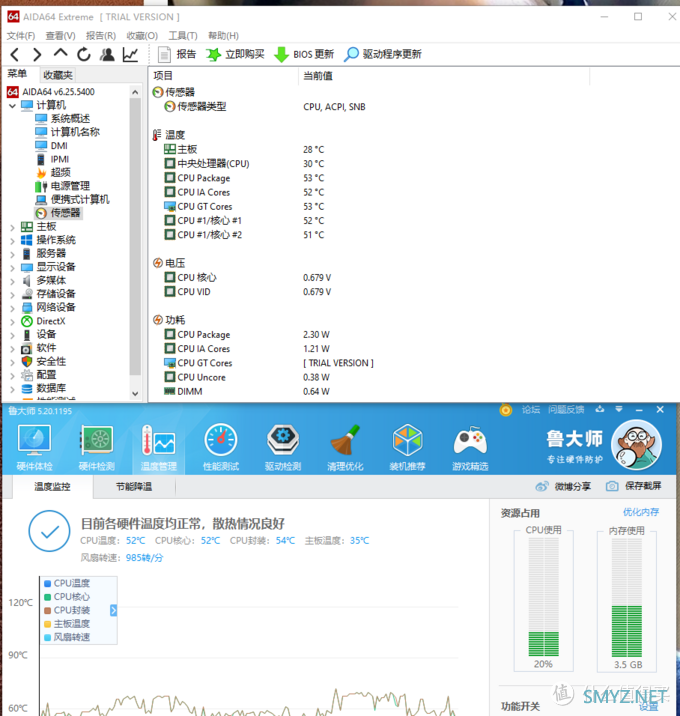This screenshot has height=716, width=680.
Task: Select 安全性 security tree item
Action: click(43, 362)
